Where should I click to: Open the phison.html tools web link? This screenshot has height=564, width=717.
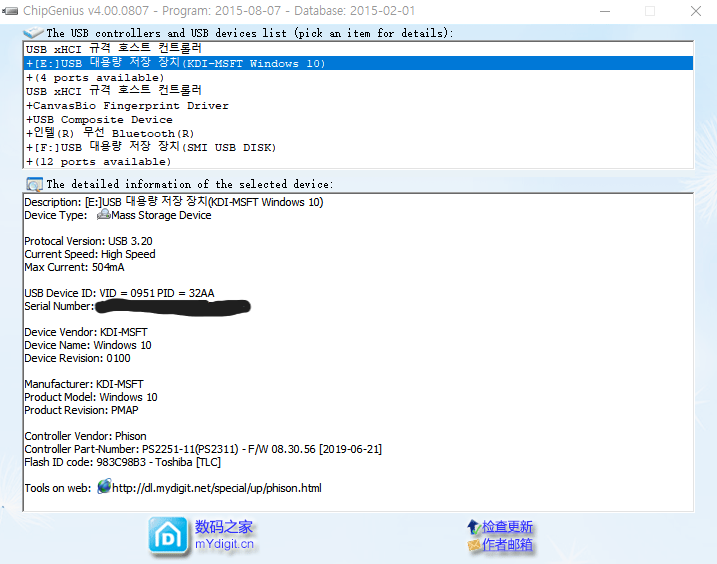coord(217,488)
